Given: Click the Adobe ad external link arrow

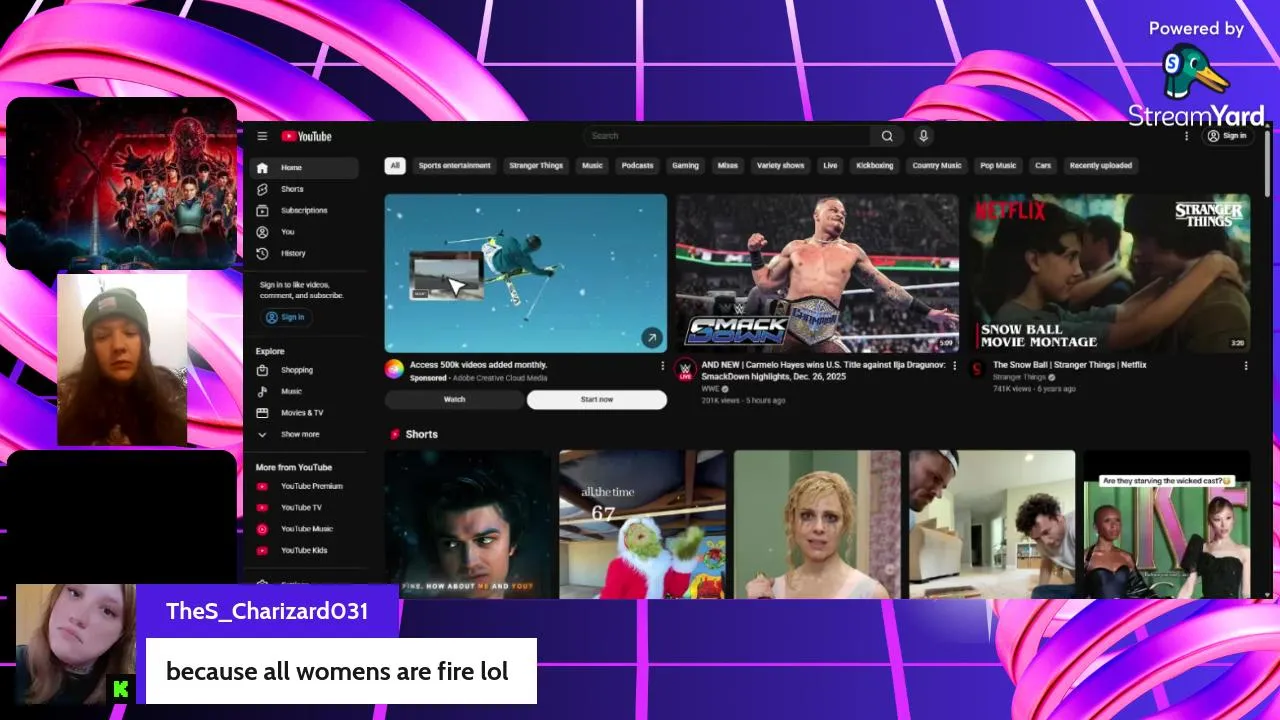Looking at the screenshot, I should 652,338.
